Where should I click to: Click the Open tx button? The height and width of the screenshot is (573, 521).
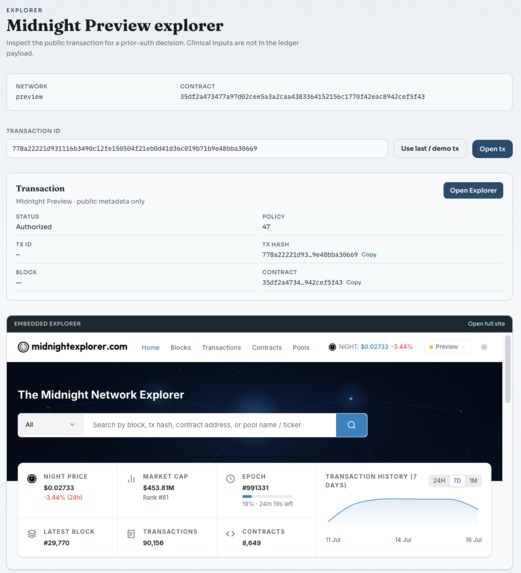tap(492, 149)
